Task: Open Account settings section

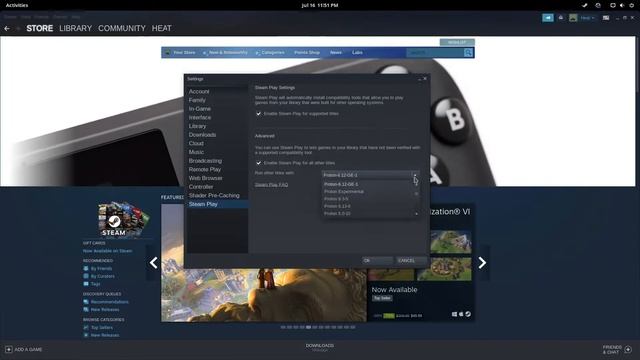Action: tap(199, 91)
